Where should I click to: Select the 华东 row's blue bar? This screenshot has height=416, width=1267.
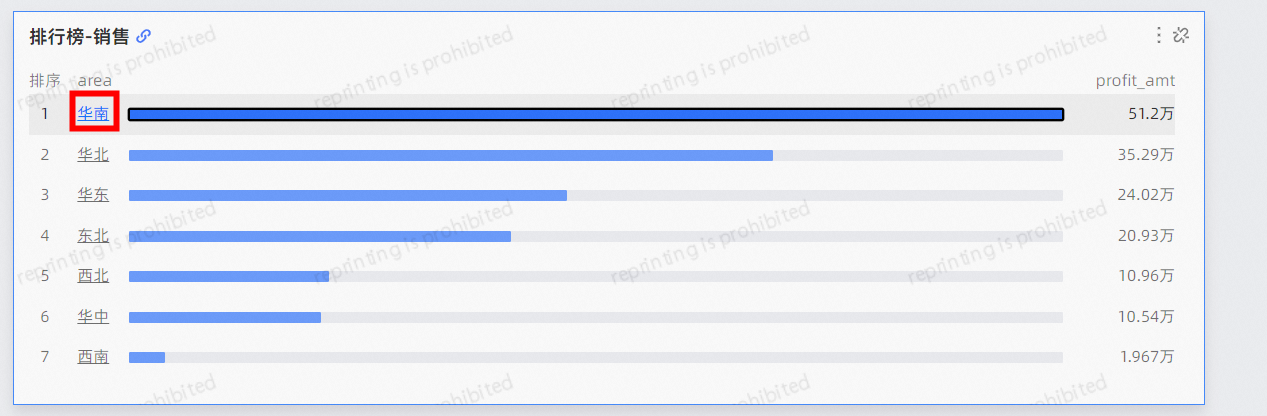tap(347, 196)
